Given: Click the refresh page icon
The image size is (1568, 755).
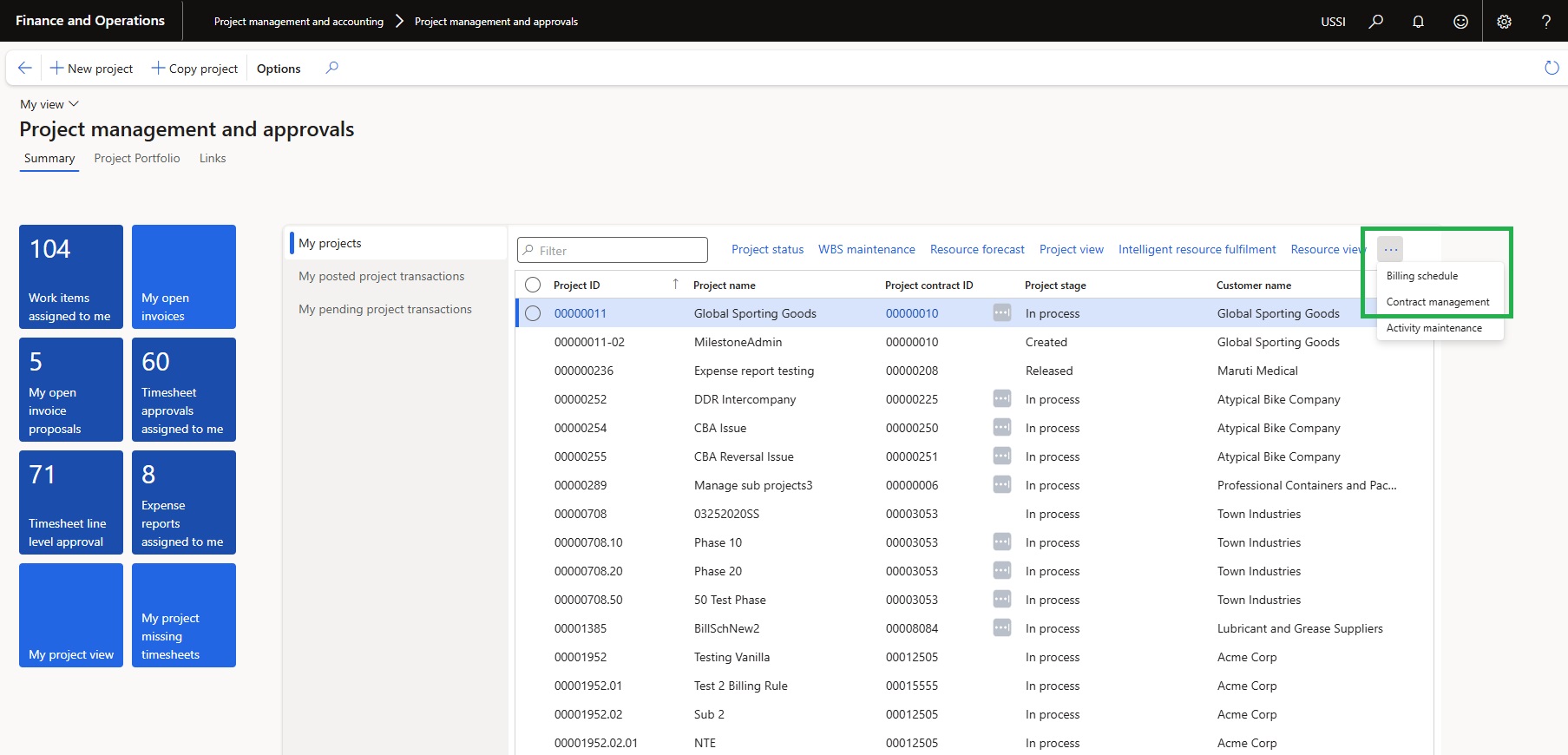Looking at the screenshot, I should 1552,68.
